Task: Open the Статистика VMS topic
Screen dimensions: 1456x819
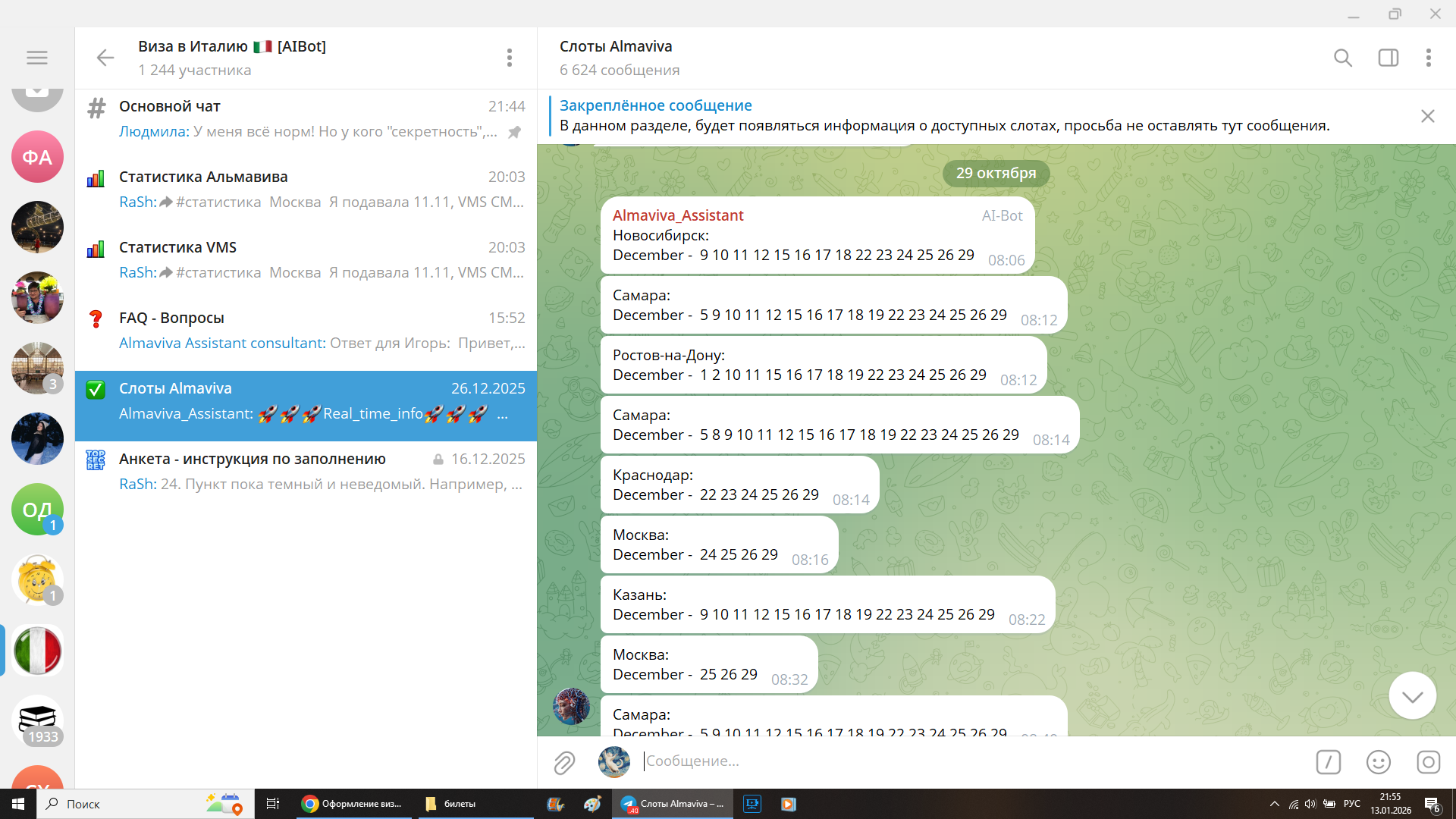Action: click(306, 259)
